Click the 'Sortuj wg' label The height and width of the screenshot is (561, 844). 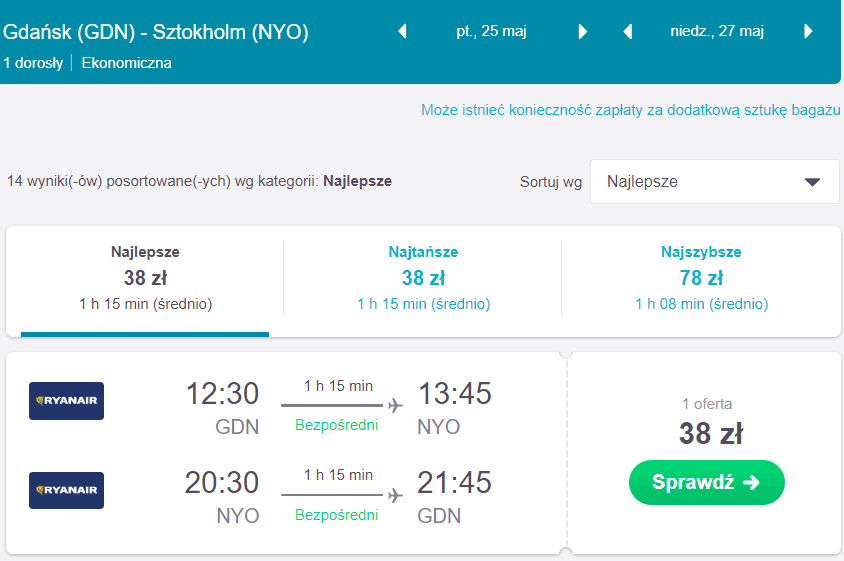point(551,182)
